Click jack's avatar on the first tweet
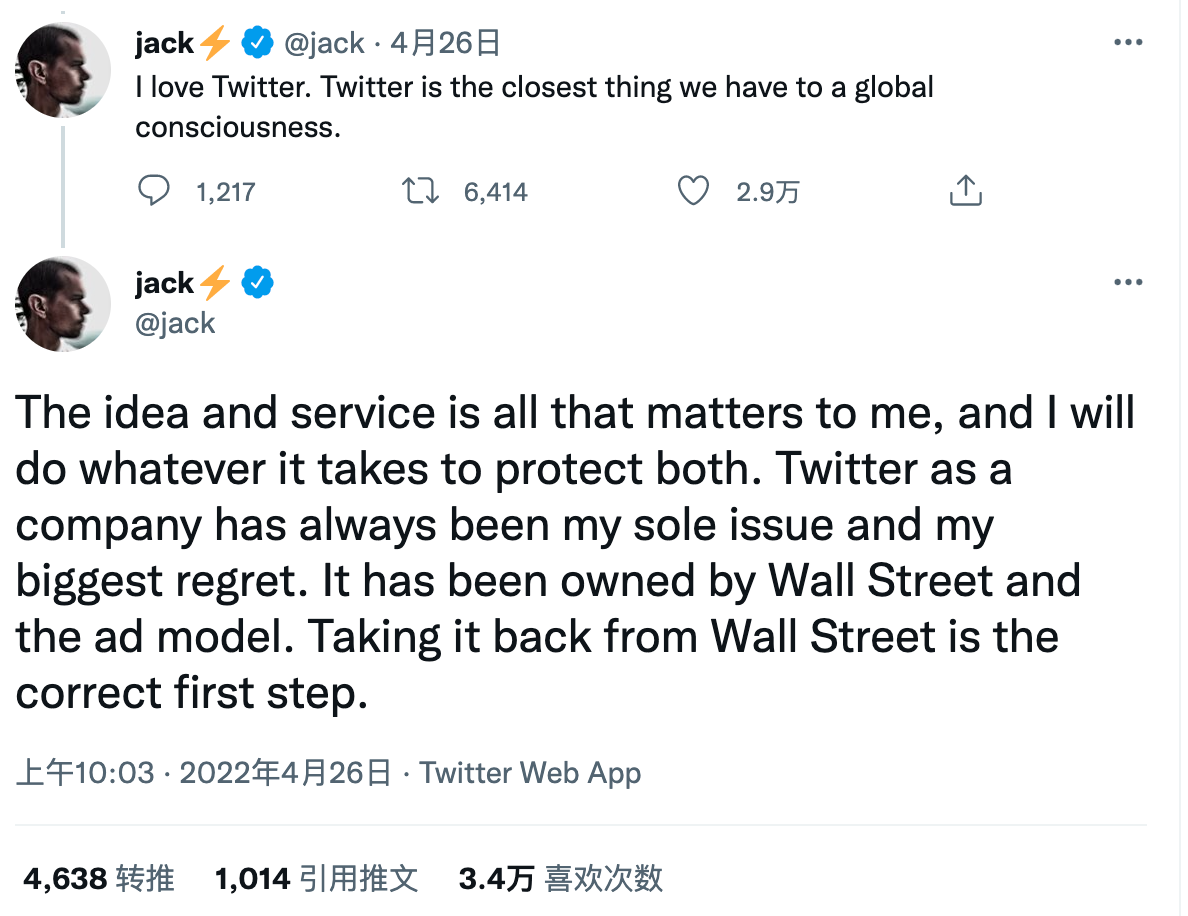1188x916 pixels. pos(64,69)
